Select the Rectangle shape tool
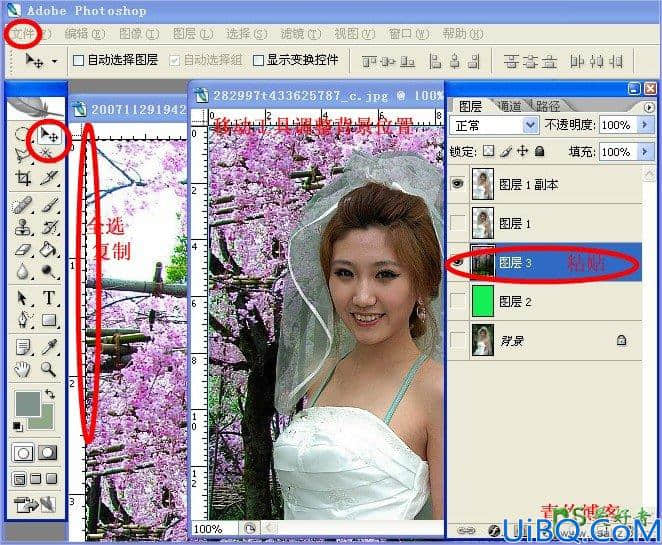This screenshot has width=662, height=545. coord(49,320)
